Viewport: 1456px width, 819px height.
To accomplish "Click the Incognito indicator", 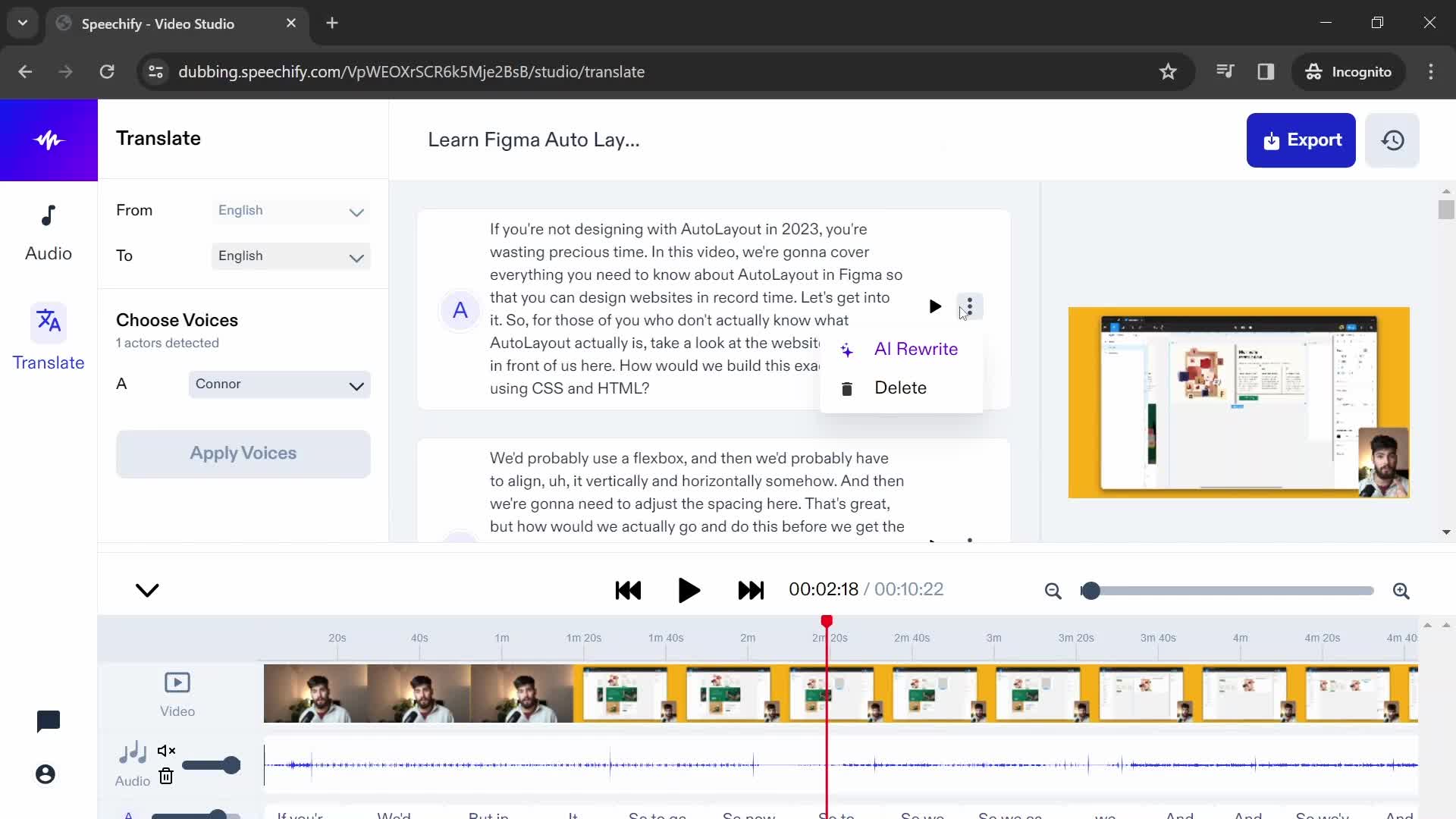I will point(1348,71).
